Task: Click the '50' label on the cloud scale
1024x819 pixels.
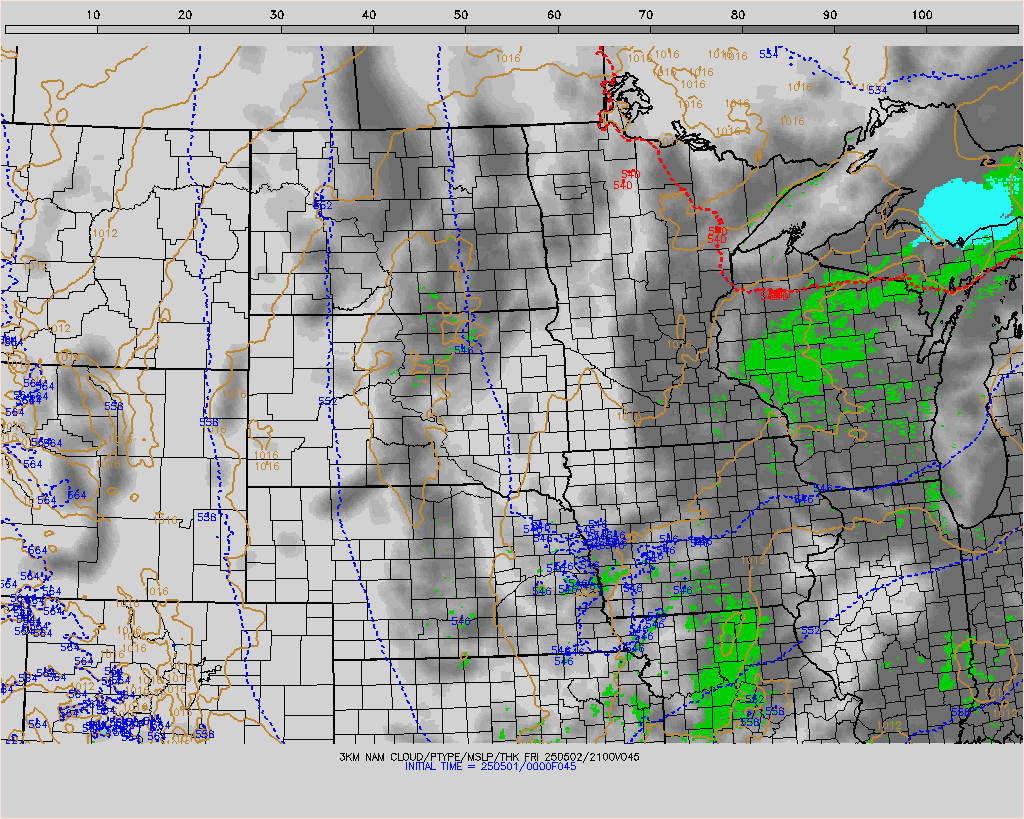Action: 461,14
